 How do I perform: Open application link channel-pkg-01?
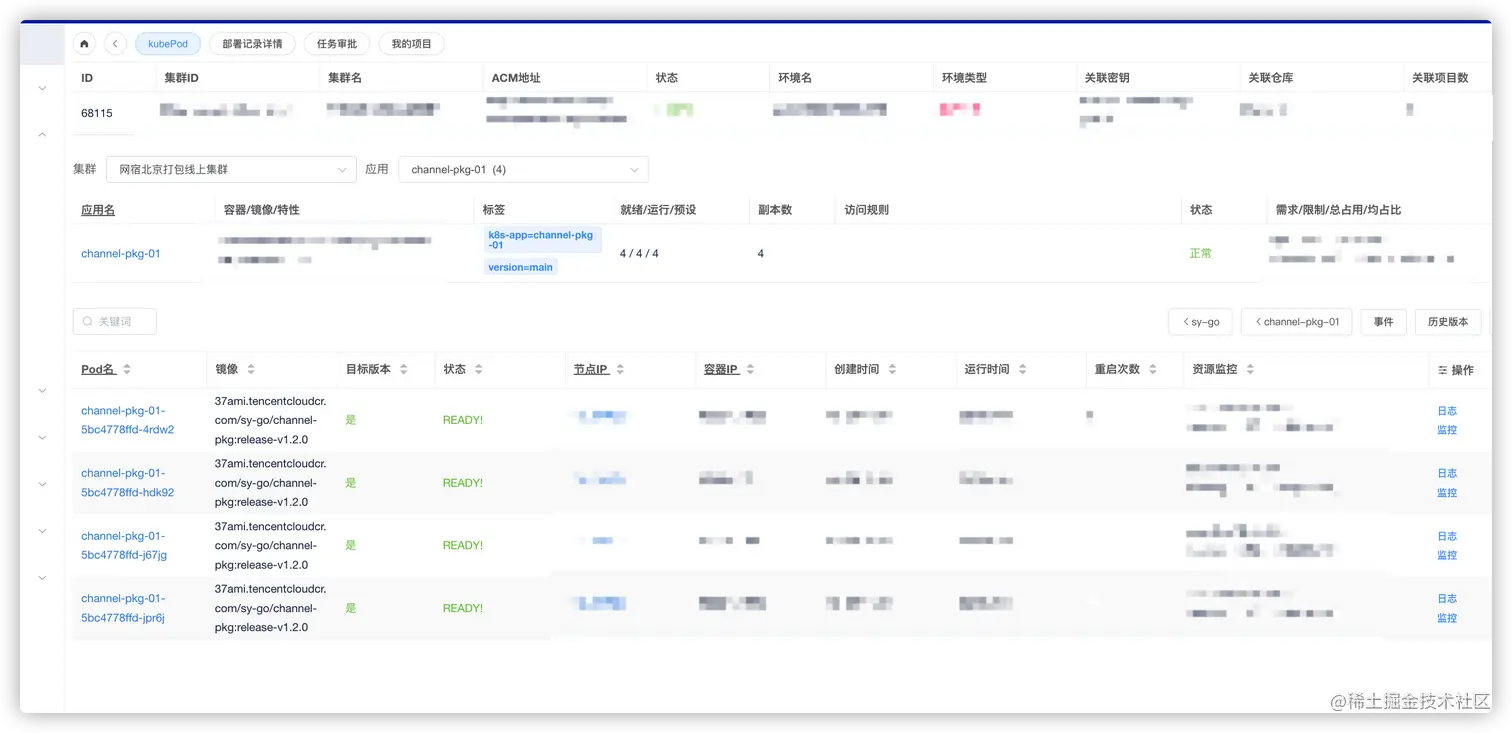121,254
